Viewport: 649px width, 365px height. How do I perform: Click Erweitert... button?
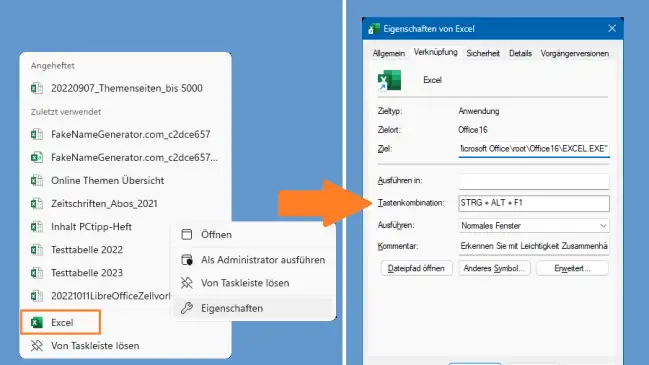572,268
